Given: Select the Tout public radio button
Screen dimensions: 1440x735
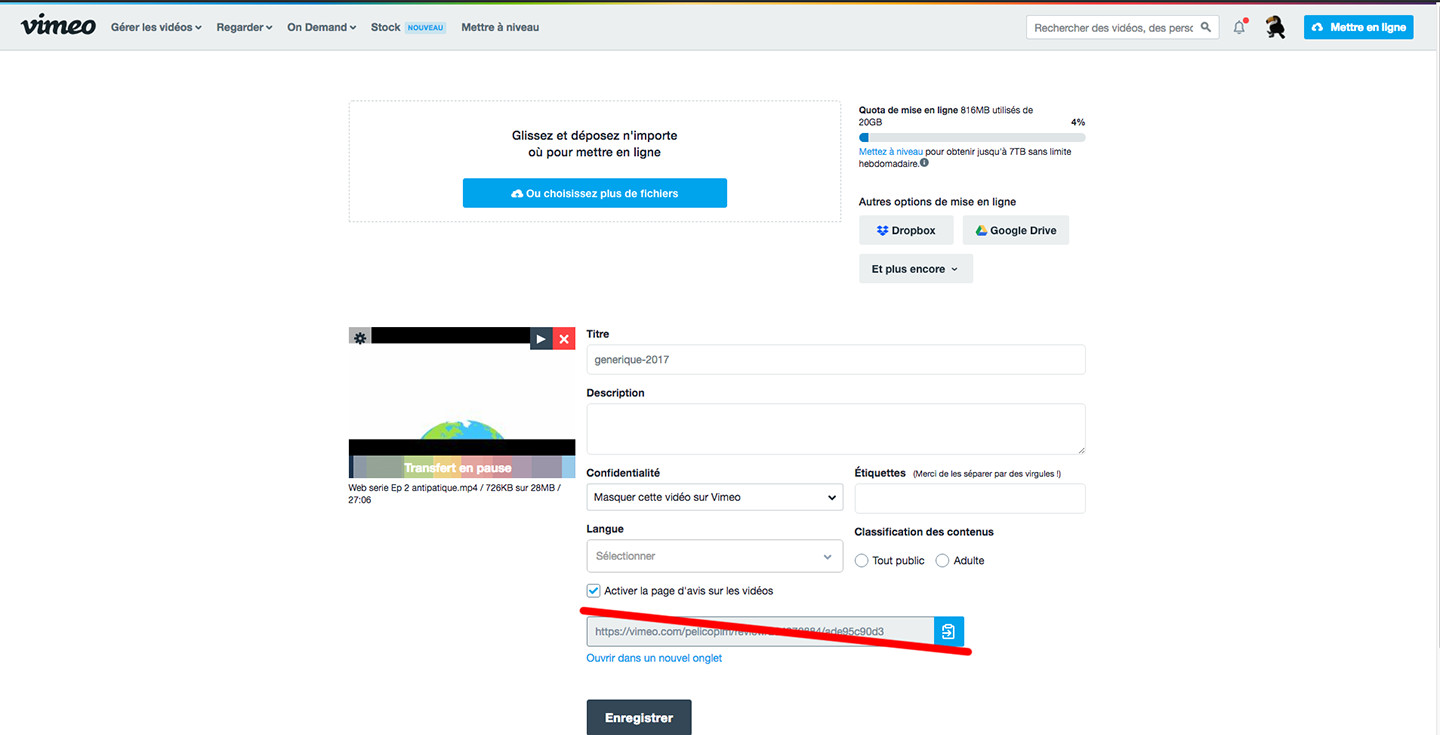Looking at the screenshot, I should click(x=862, y=561).
